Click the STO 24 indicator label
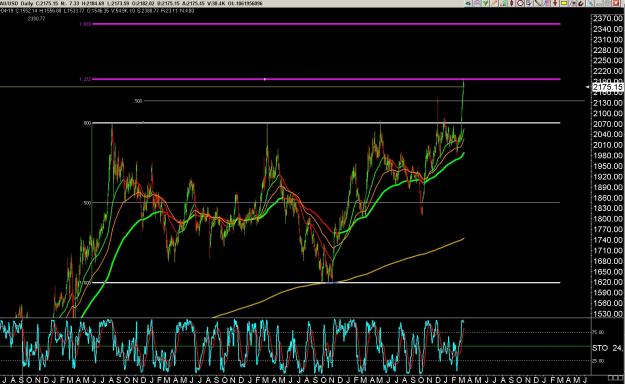 point(608,348)
